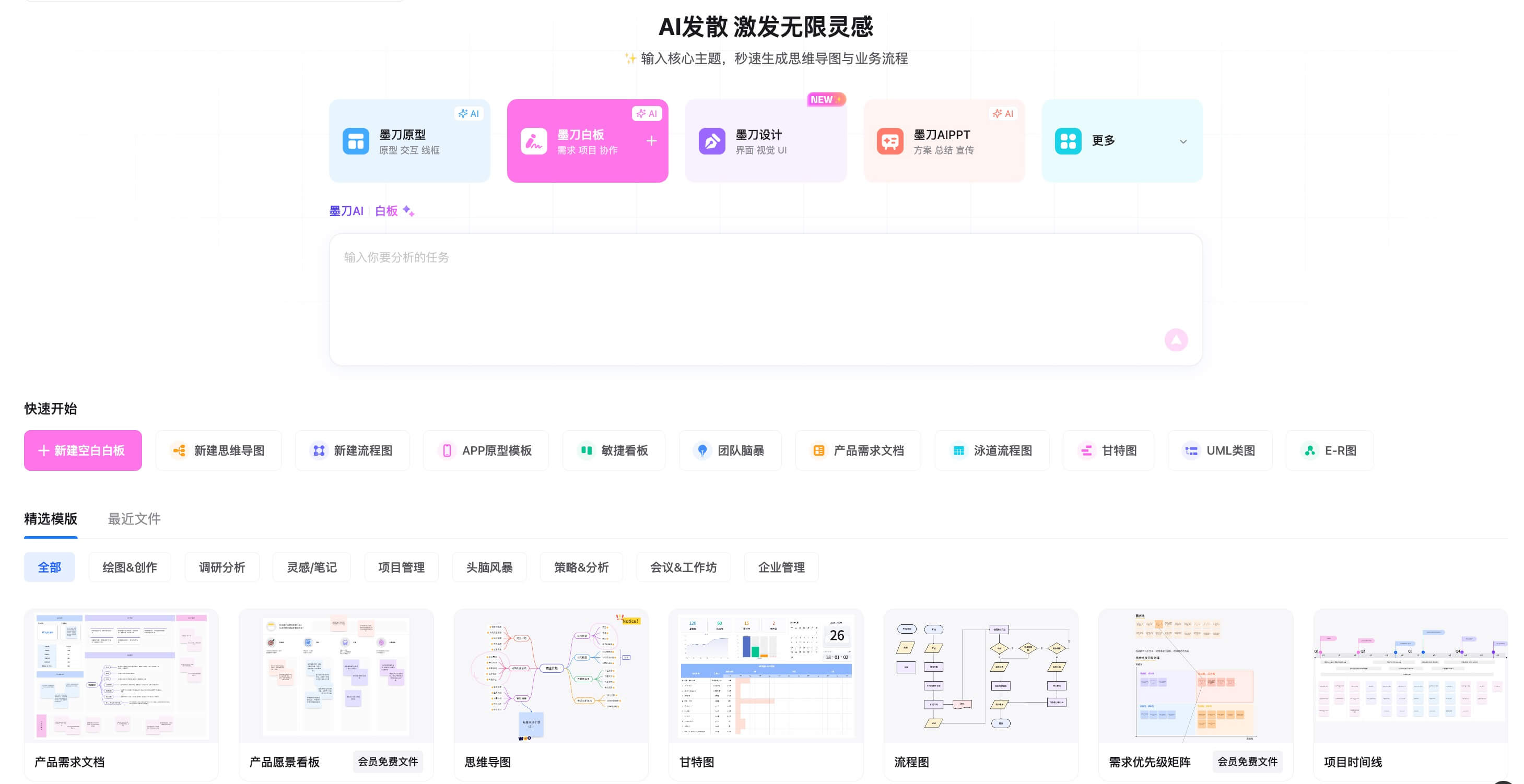Image resolution: width=1524 pixels, height=784 pixels.
Task: Open the 产品需求文档 template thumbnail
Action: coord(121,676)
